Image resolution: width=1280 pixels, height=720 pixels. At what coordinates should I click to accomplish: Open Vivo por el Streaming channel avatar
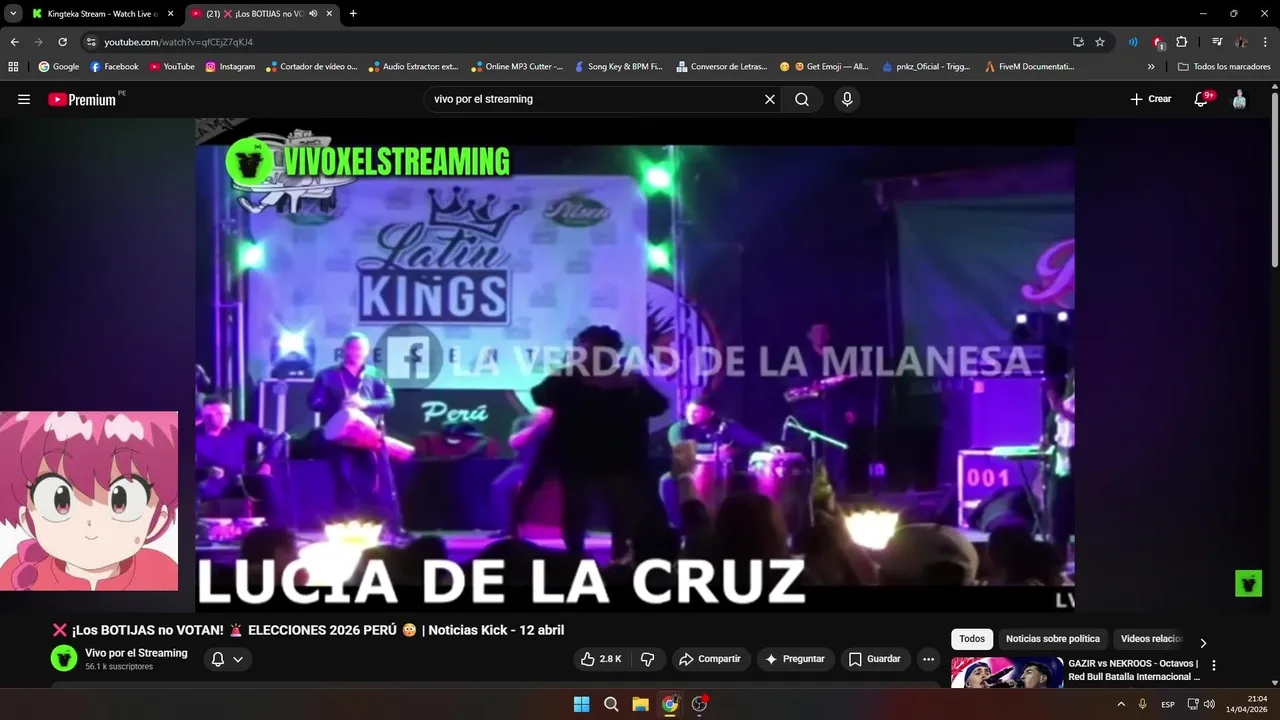[x=64, y=658]
